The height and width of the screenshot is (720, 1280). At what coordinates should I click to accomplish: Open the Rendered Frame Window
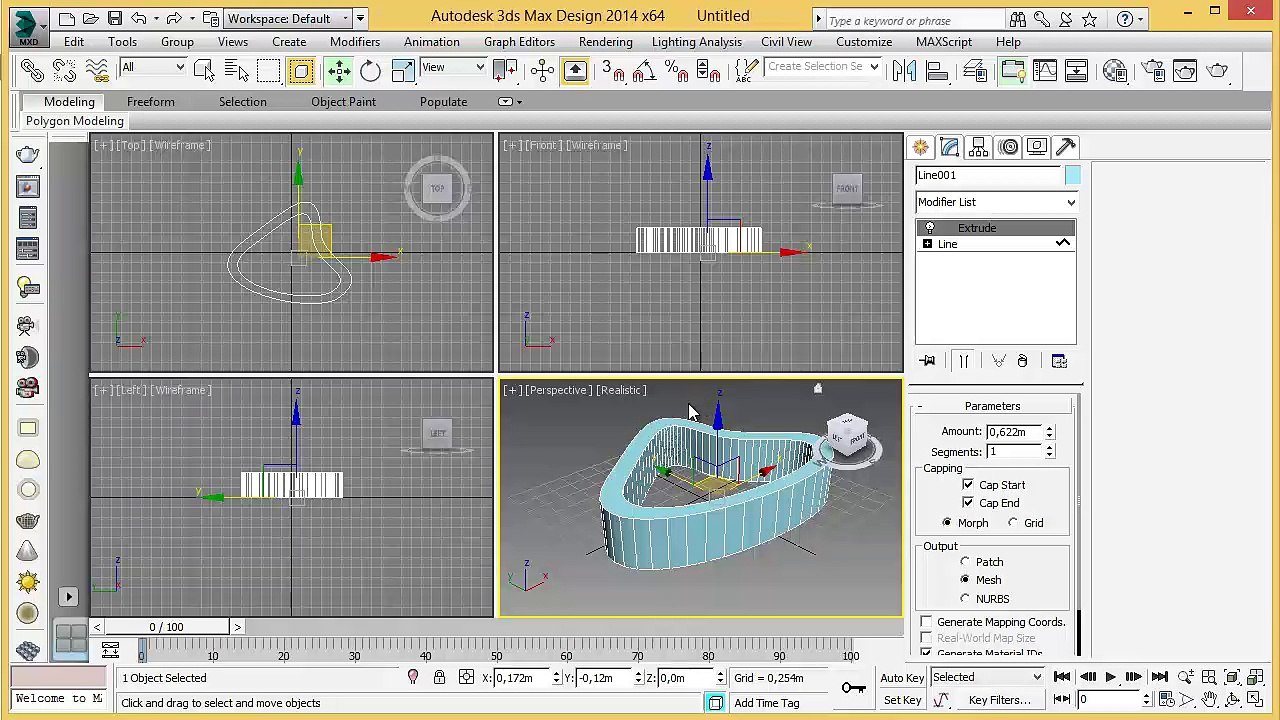coord(1185,70)
